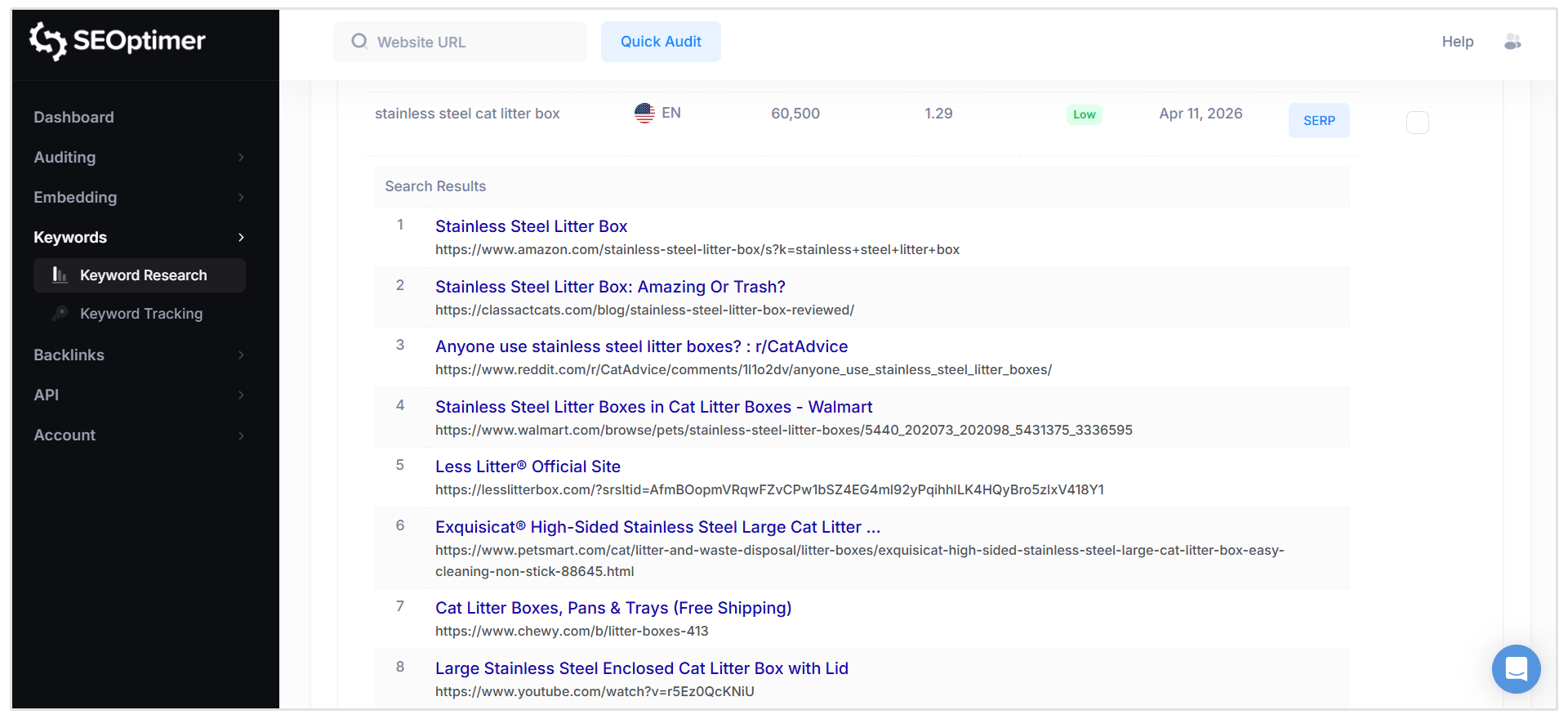
Task: Open 'Stainless Steel Litter Box: Amazing Or Trash?'
Action: tap(610, 287)
